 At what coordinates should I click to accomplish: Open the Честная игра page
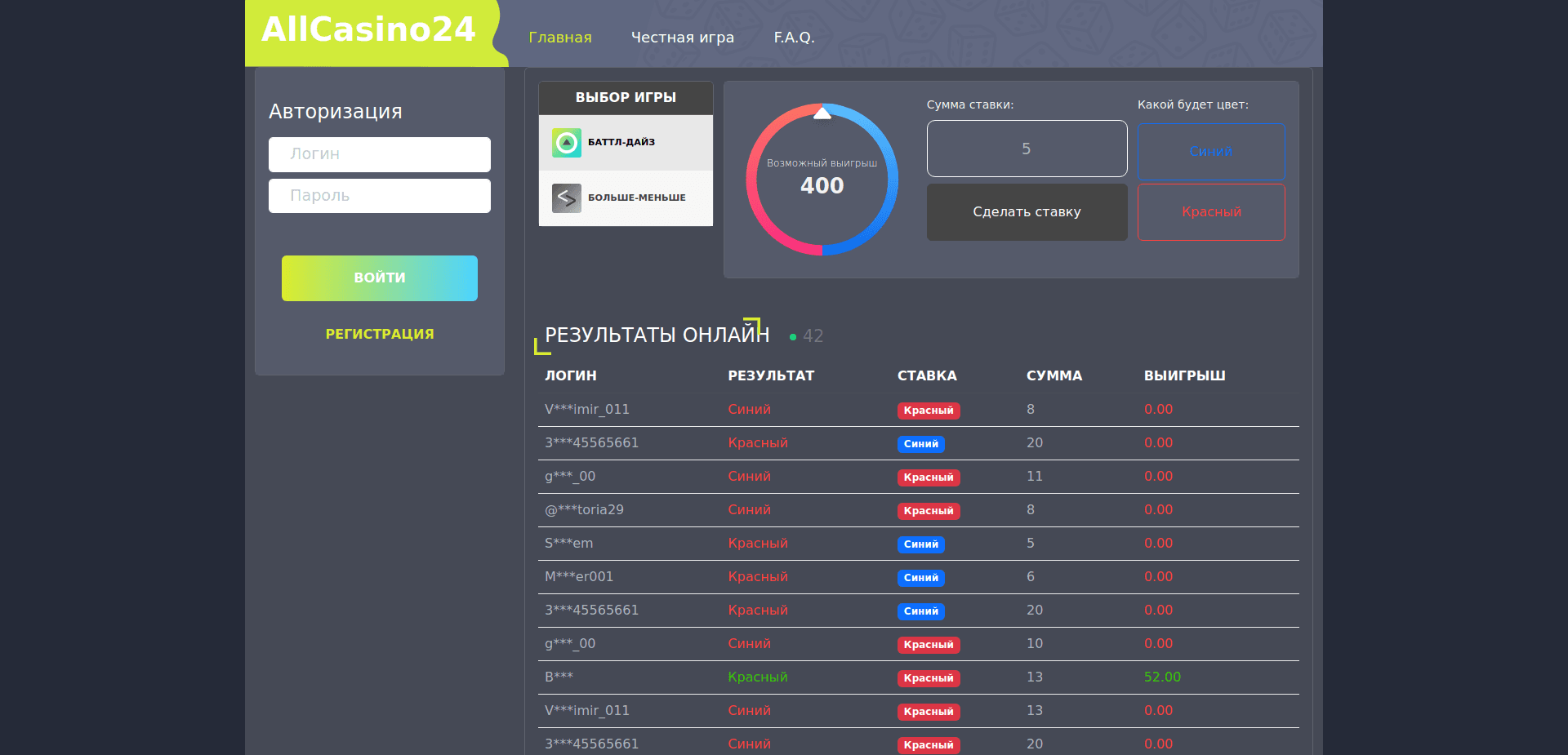(x=683, y=37)
